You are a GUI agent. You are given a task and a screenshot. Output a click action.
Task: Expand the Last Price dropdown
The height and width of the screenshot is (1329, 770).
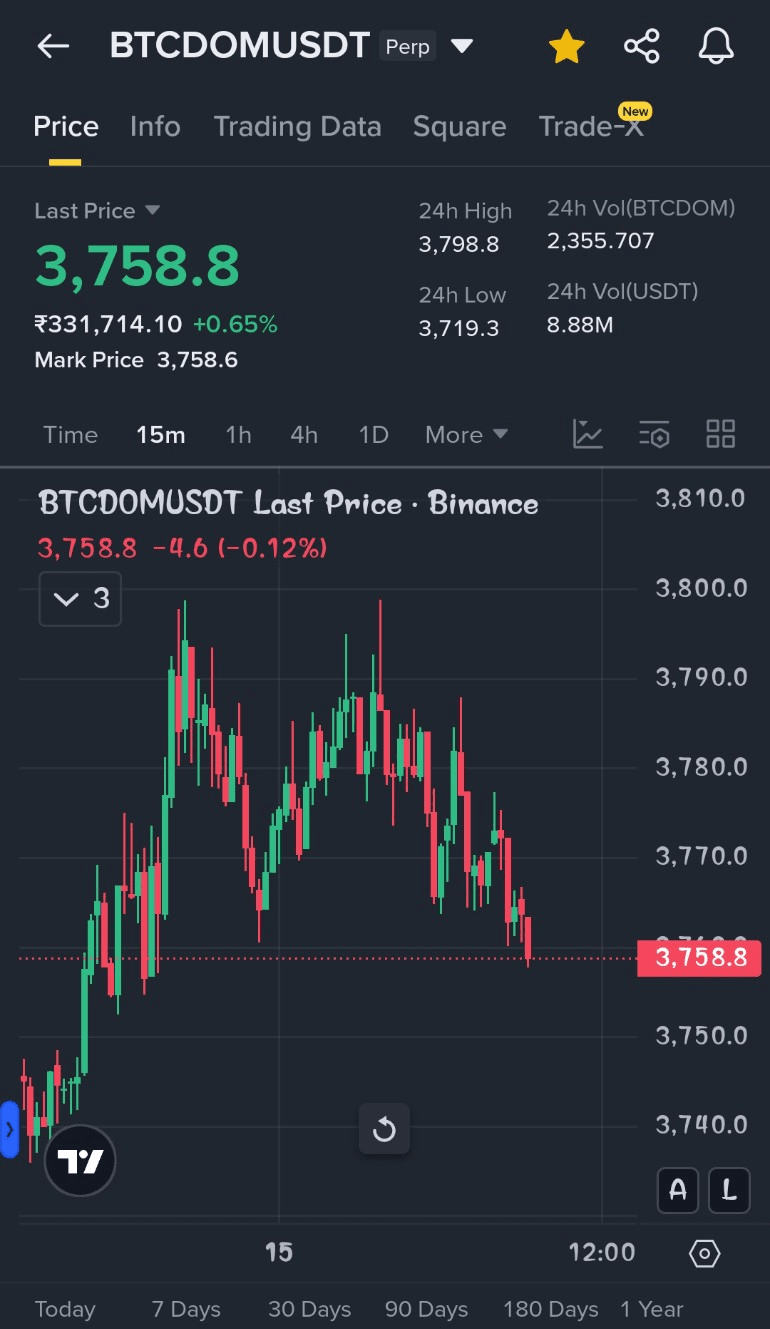[152, 210]
